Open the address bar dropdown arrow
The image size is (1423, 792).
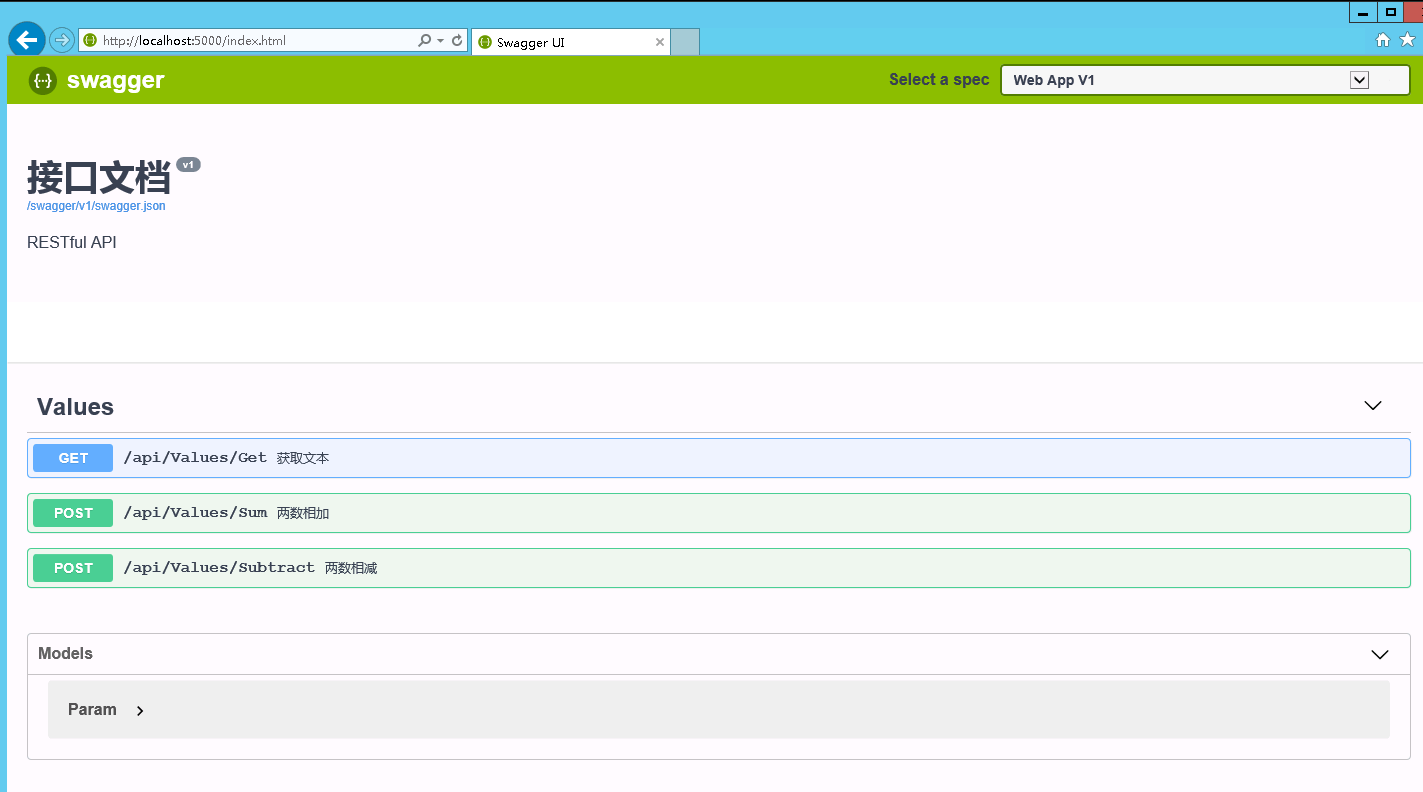tap(440, 41)
